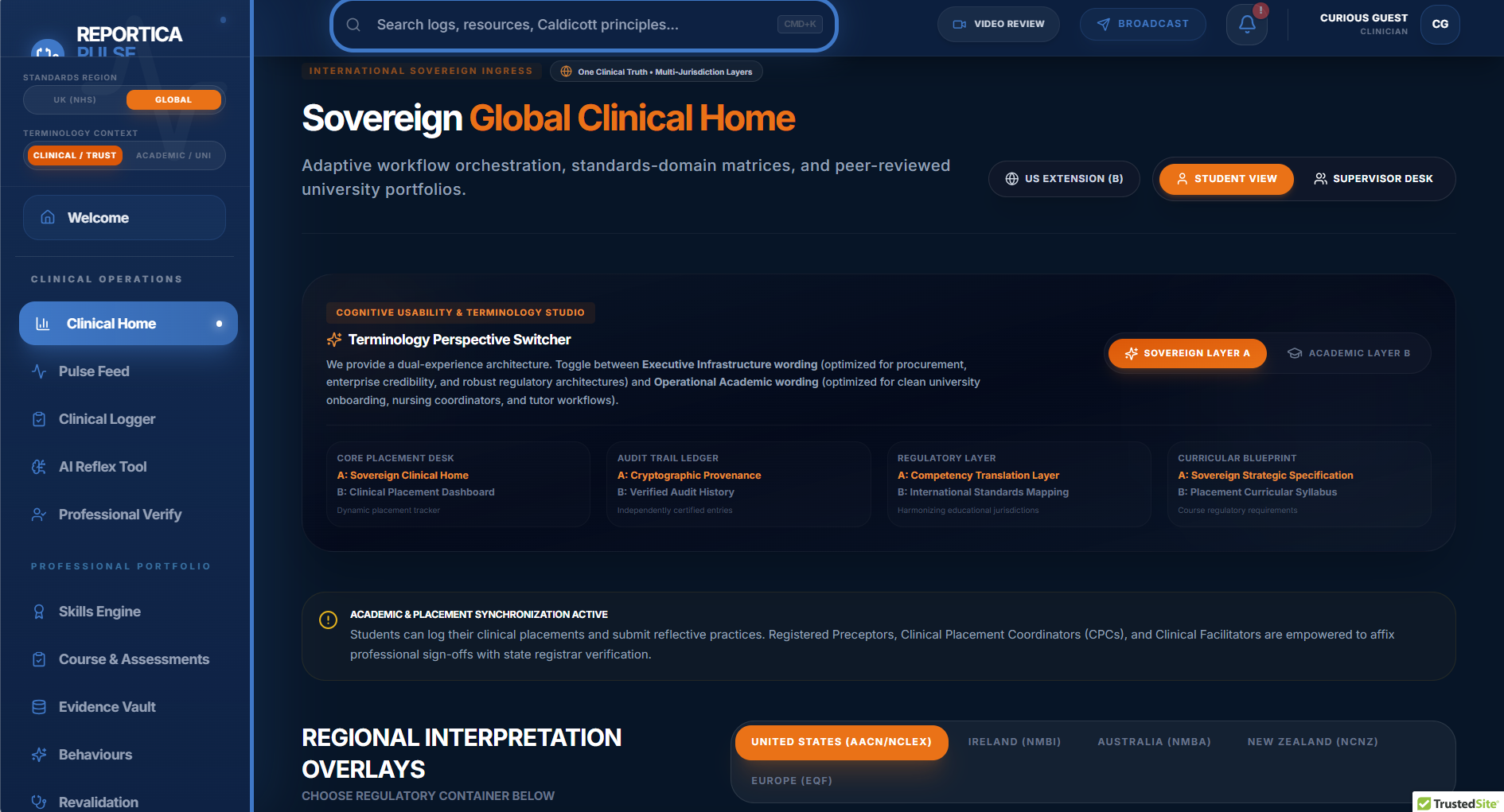Open the CG user avatar
The image size is (1504, 812).
[x=1440, y=24]
